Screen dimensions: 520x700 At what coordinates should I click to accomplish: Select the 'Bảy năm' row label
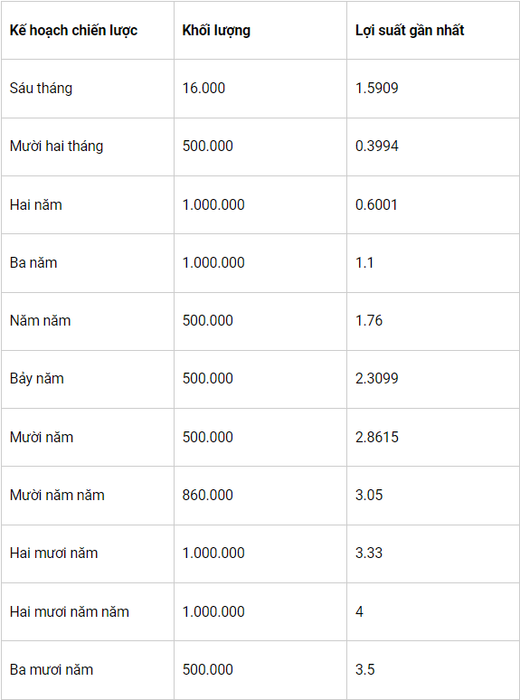37,379
